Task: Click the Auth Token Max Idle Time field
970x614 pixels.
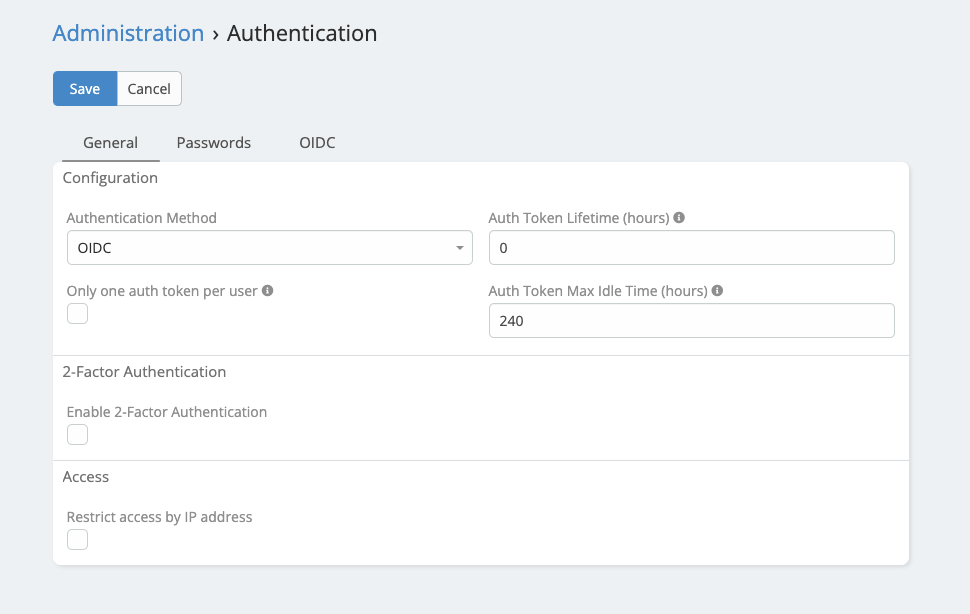Action: click(x=691, y=321)
